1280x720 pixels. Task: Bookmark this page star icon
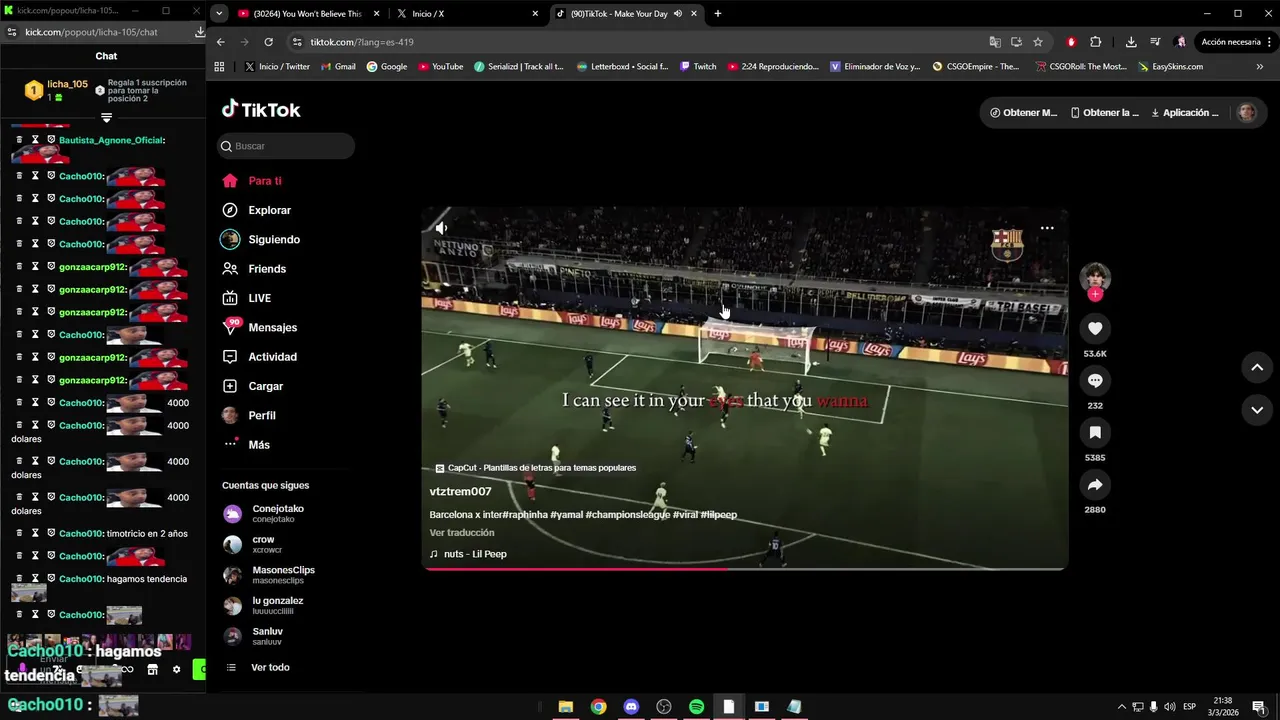click(1038, 42)
